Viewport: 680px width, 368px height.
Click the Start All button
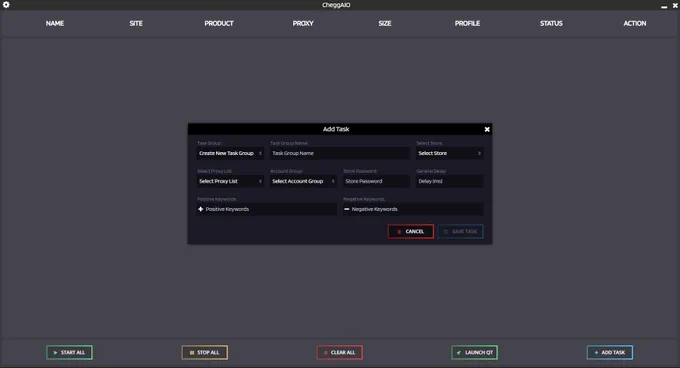coord(69,352)
